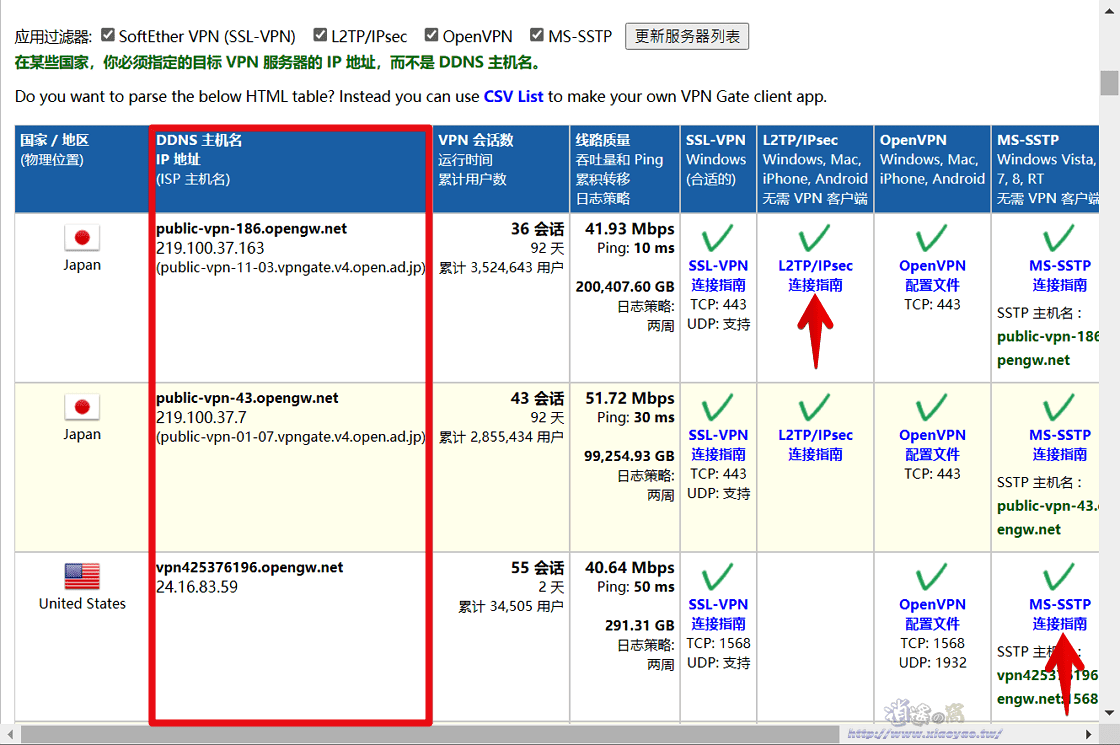Click the 41.93 Mbps line quality value
Viewport: 1120px width, 745px height.
(x=629, y=229)
